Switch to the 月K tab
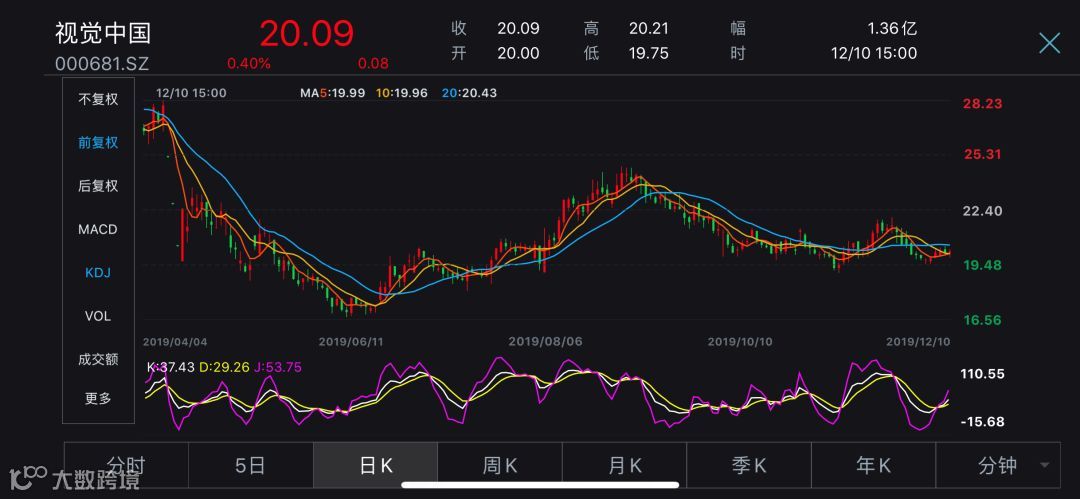 [x=625, y=466]
